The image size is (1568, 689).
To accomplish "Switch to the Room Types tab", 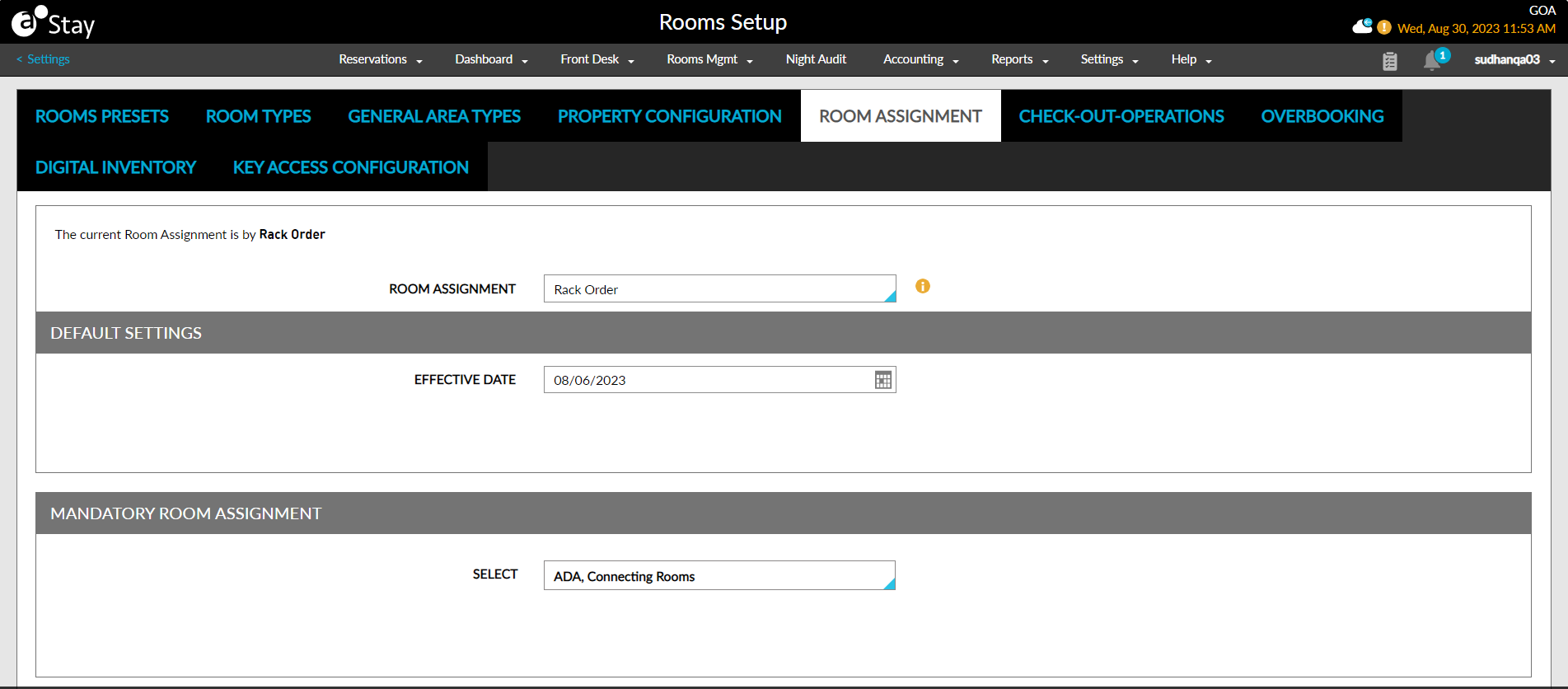I will pos(259,116).
